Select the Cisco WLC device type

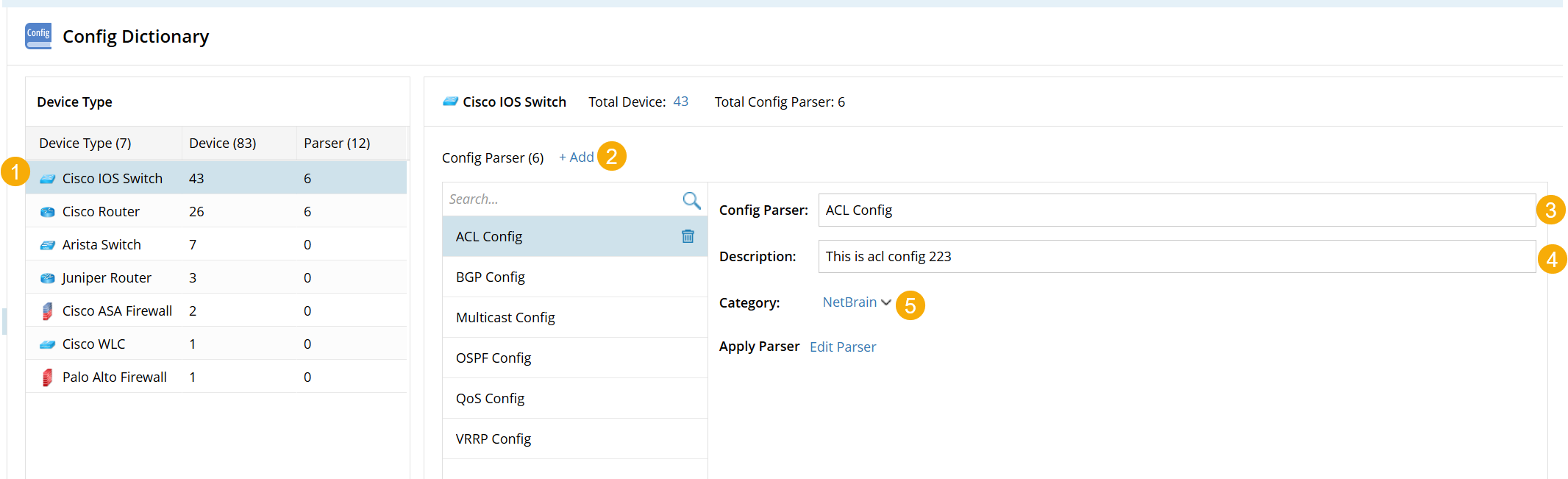(x=93, y=344)
